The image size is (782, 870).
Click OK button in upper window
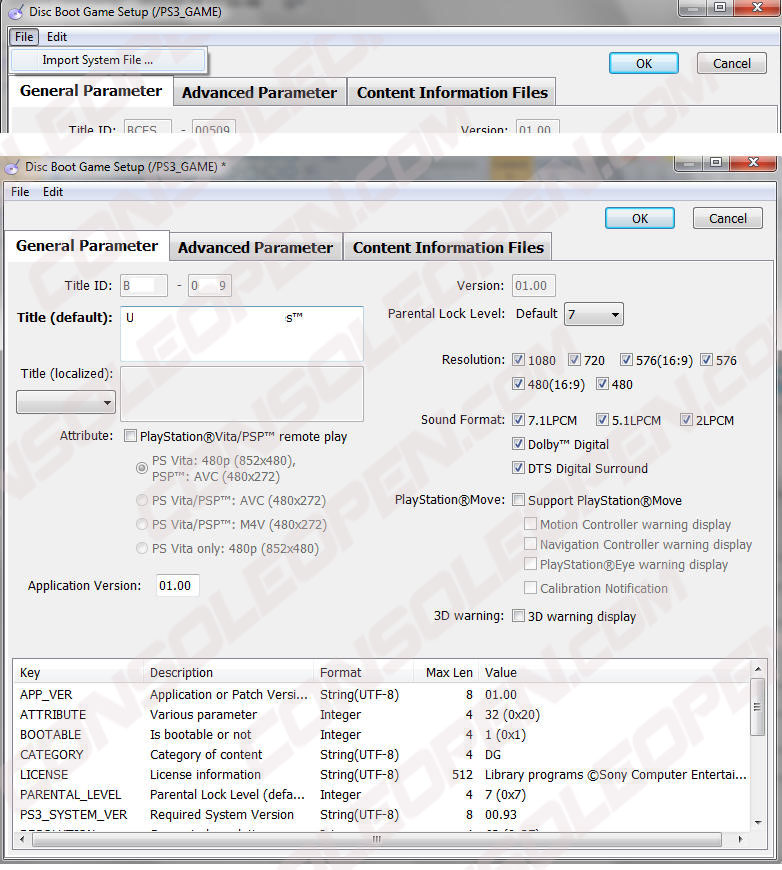(x=644, y=63)
